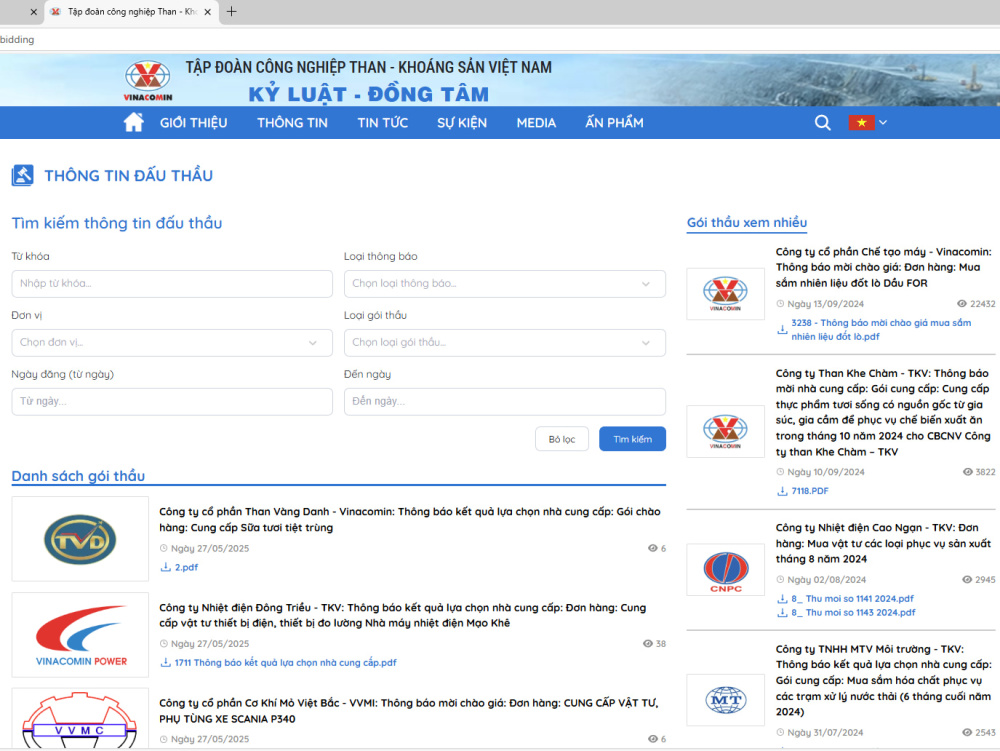
Task: Click Vinacomin logo next to Chế tạo máy item
Action: pos(726,294)
